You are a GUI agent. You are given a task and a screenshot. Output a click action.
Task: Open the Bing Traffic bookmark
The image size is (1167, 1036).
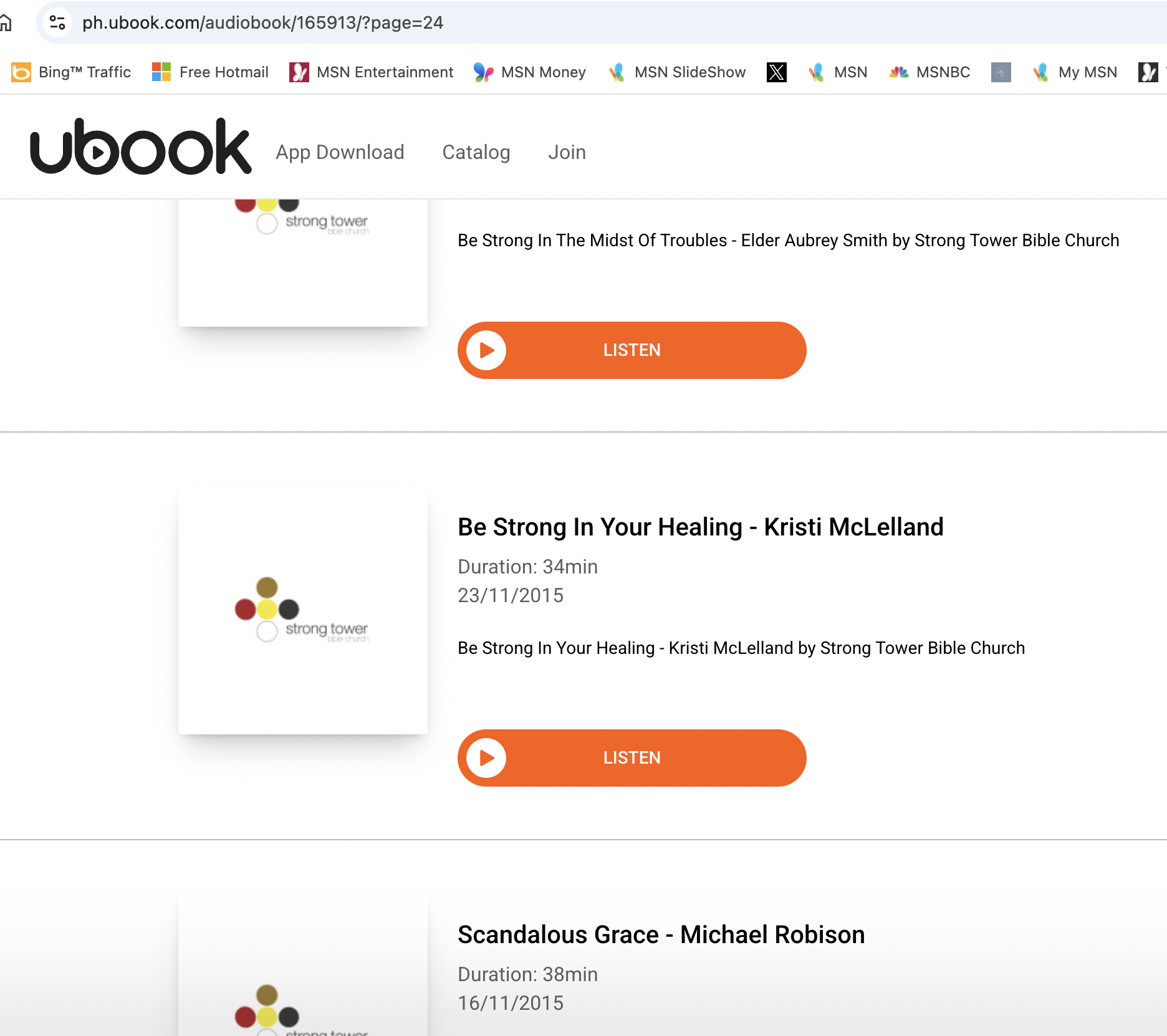[x=72, y=72]
